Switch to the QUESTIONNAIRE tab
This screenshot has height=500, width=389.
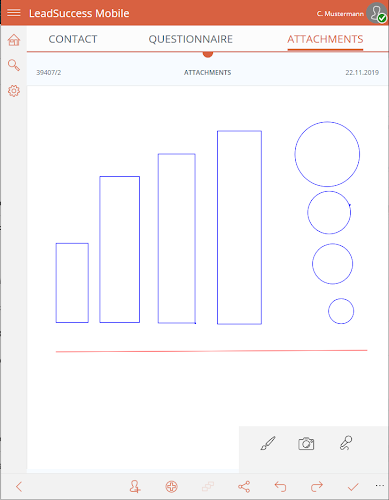pyautogui.click(x=191, y=39)
